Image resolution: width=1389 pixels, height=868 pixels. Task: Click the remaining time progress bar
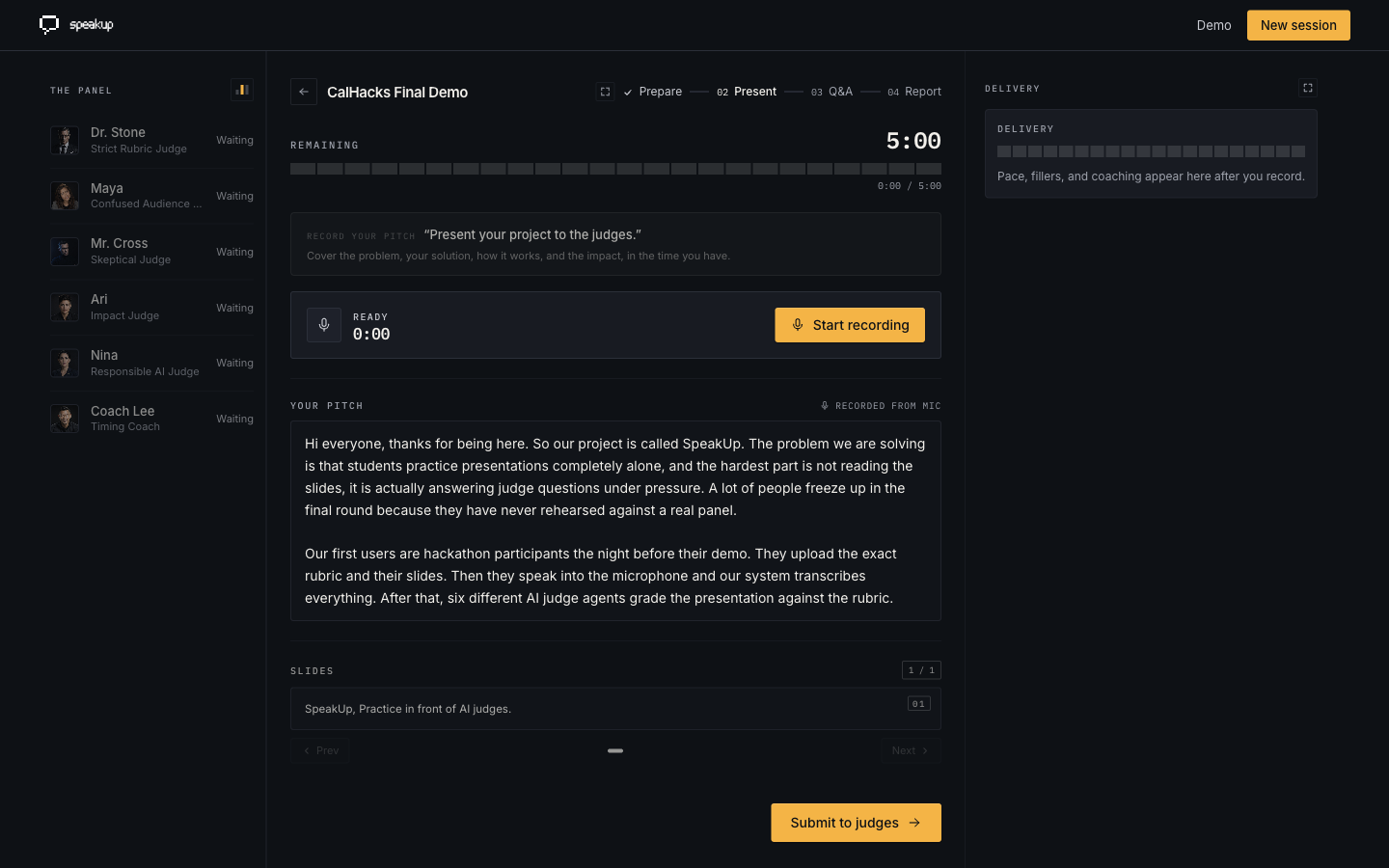[615, 169]
